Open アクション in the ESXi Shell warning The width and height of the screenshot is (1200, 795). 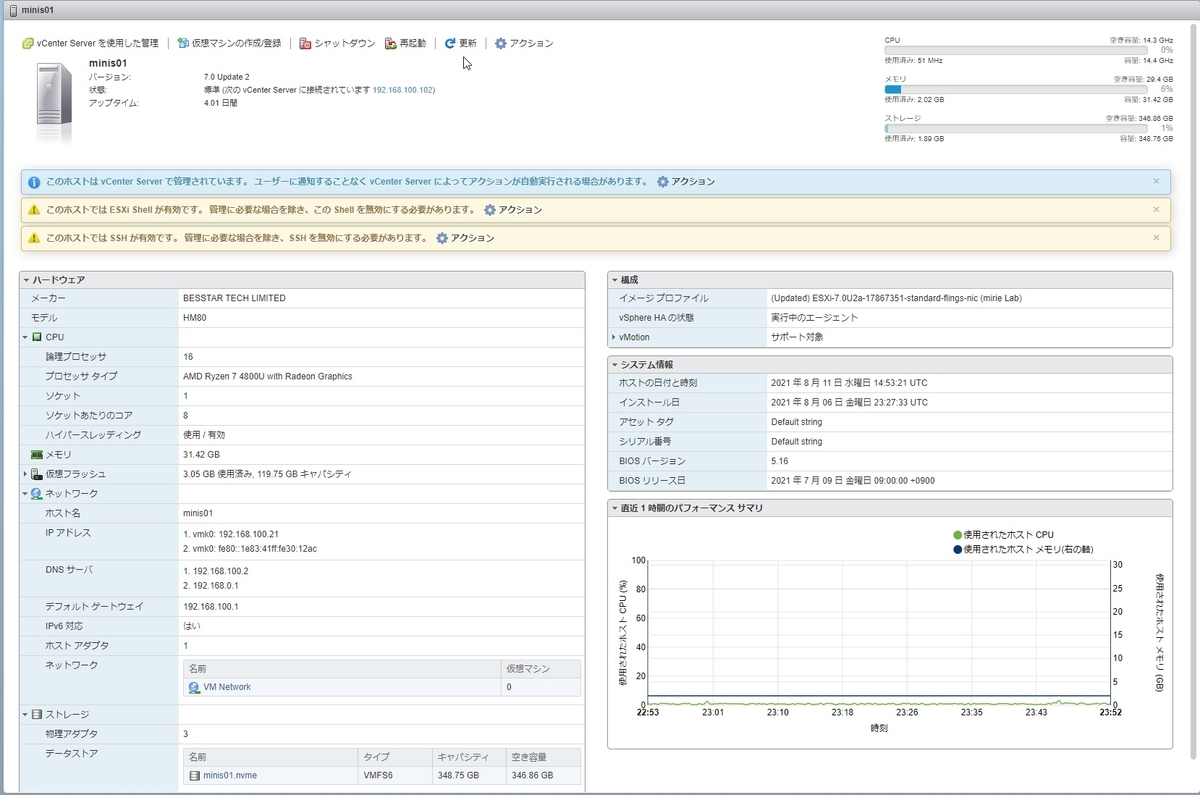[x=513, y=210]
